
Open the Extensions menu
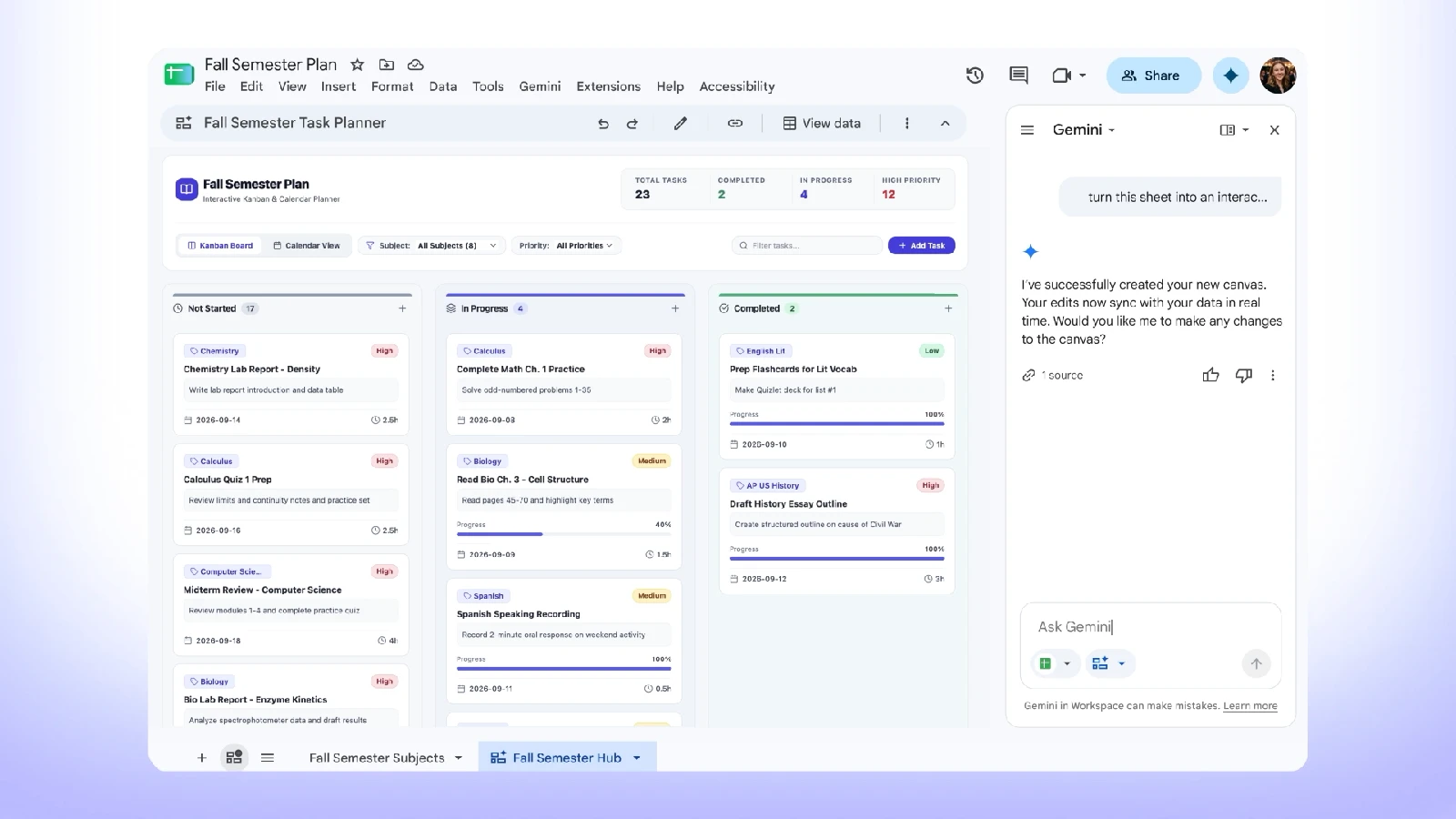tap(608, 86)
